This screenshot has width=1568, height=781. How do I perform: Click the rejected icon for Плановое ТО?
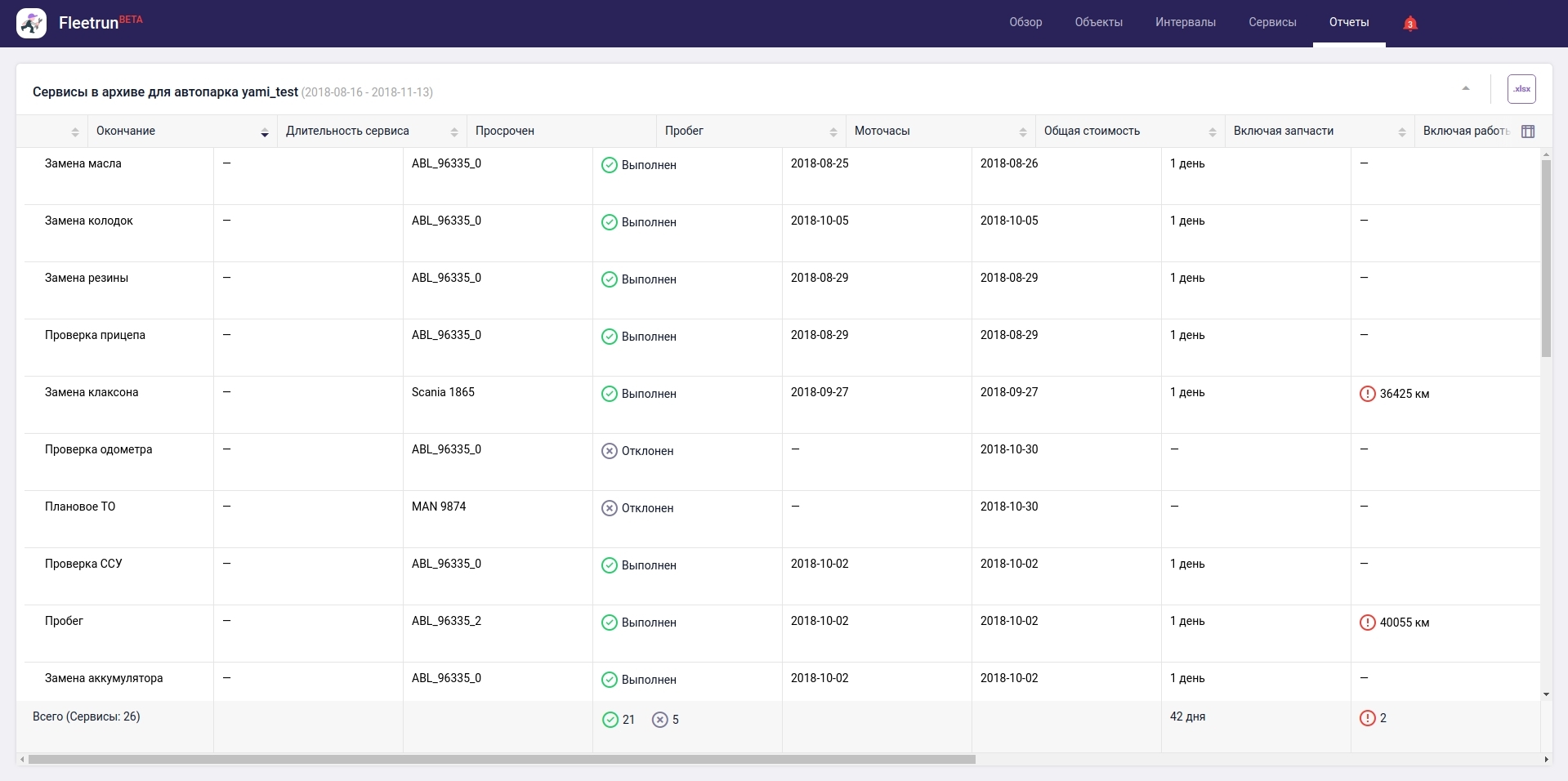[x=609, y=508]
